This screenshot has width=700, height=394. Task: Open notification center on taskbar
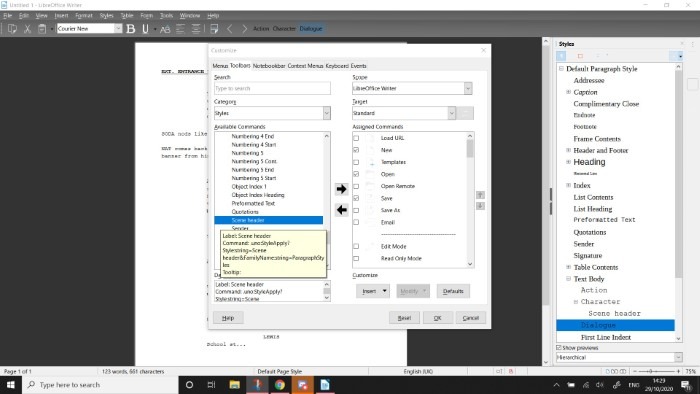pos(685,385)
